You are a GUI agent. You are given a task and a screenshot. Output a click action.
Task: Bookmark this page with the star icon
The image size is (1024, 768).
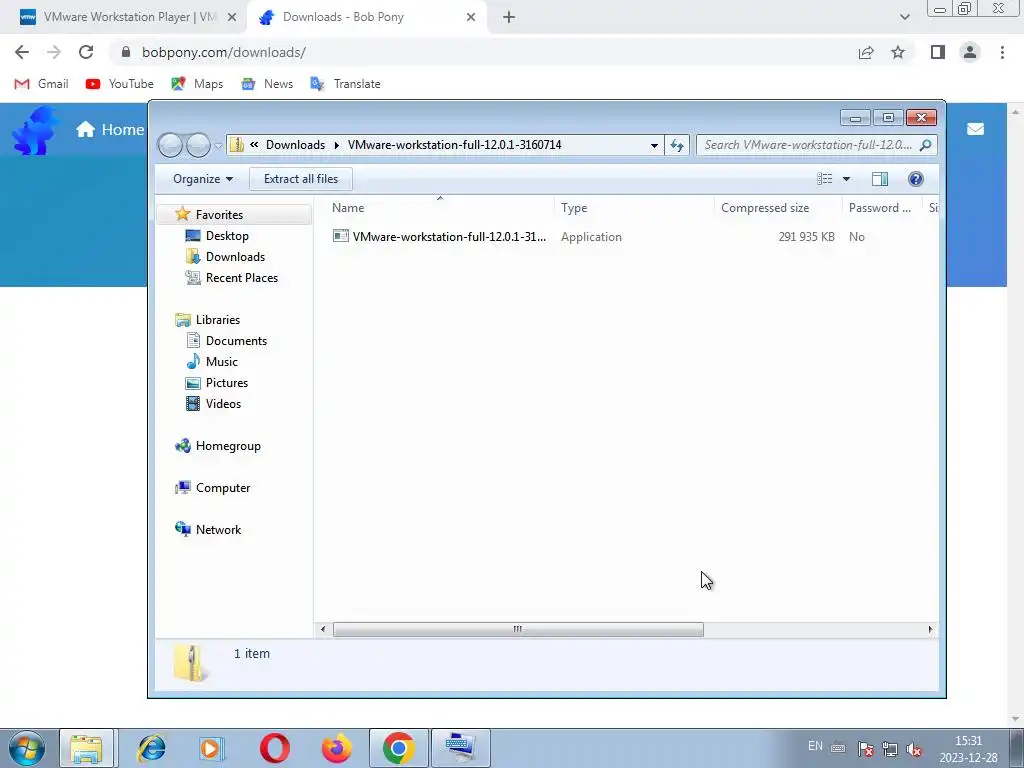tap(898, 52)
